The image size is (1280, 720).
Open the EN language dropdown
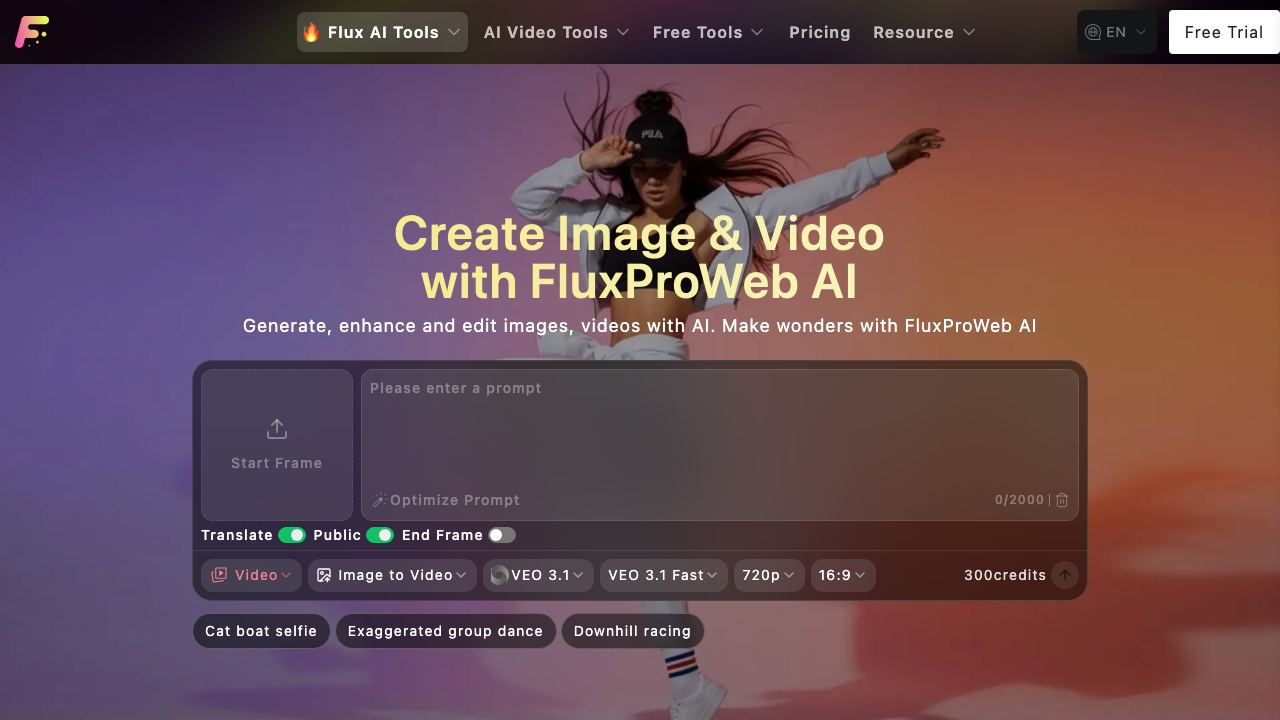(1117, 32)
